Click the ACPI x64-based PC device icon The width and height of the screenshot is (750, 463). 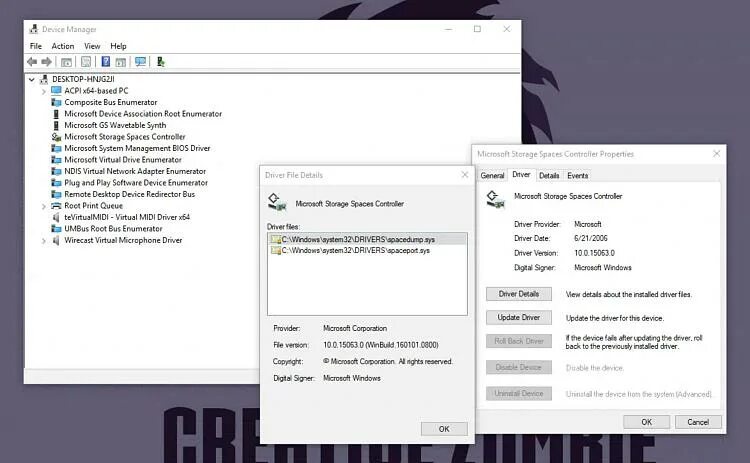pyautogui.click(x=56, y=90)
